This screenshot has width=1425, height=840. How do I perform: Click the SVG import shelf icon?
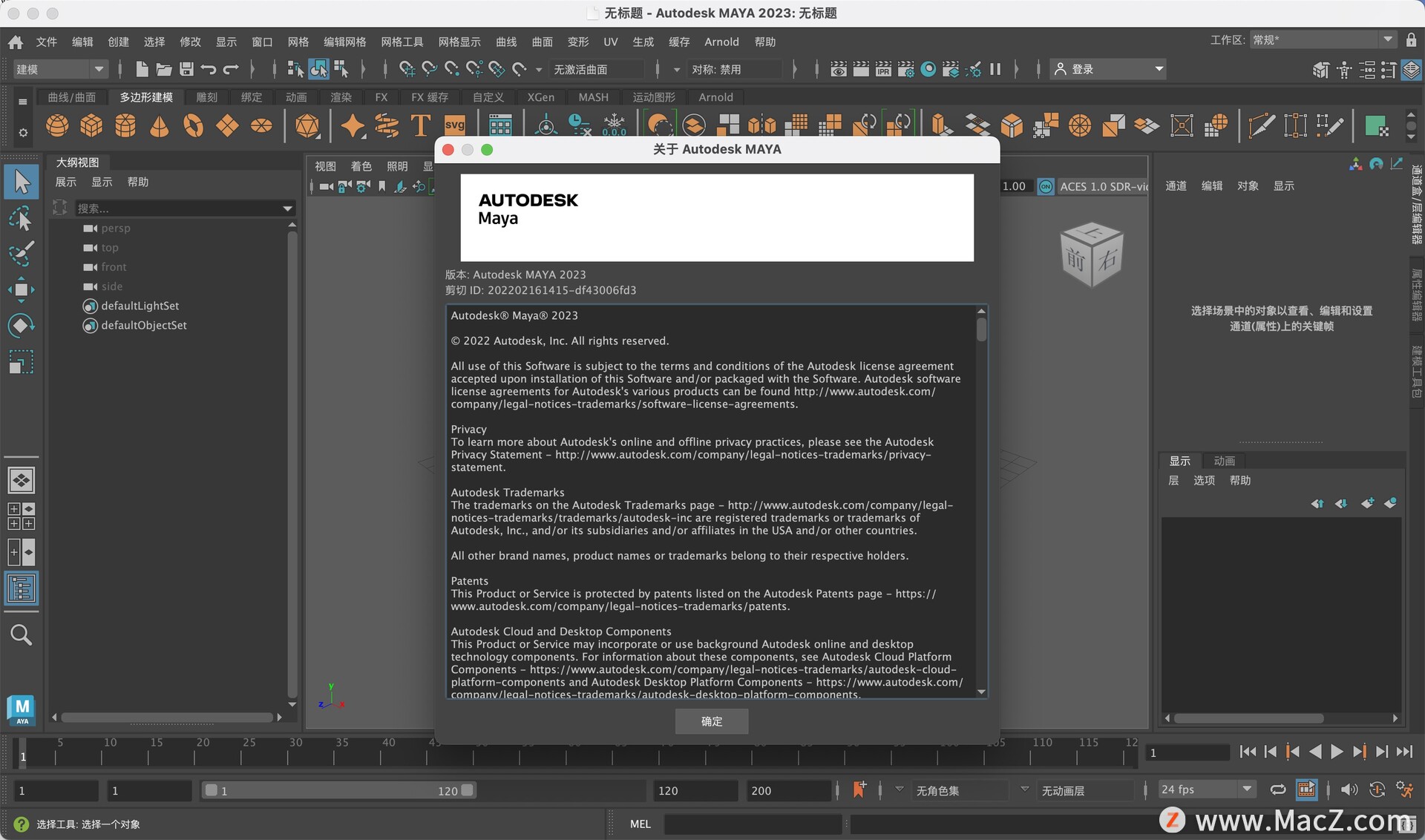tap(454, 125)
